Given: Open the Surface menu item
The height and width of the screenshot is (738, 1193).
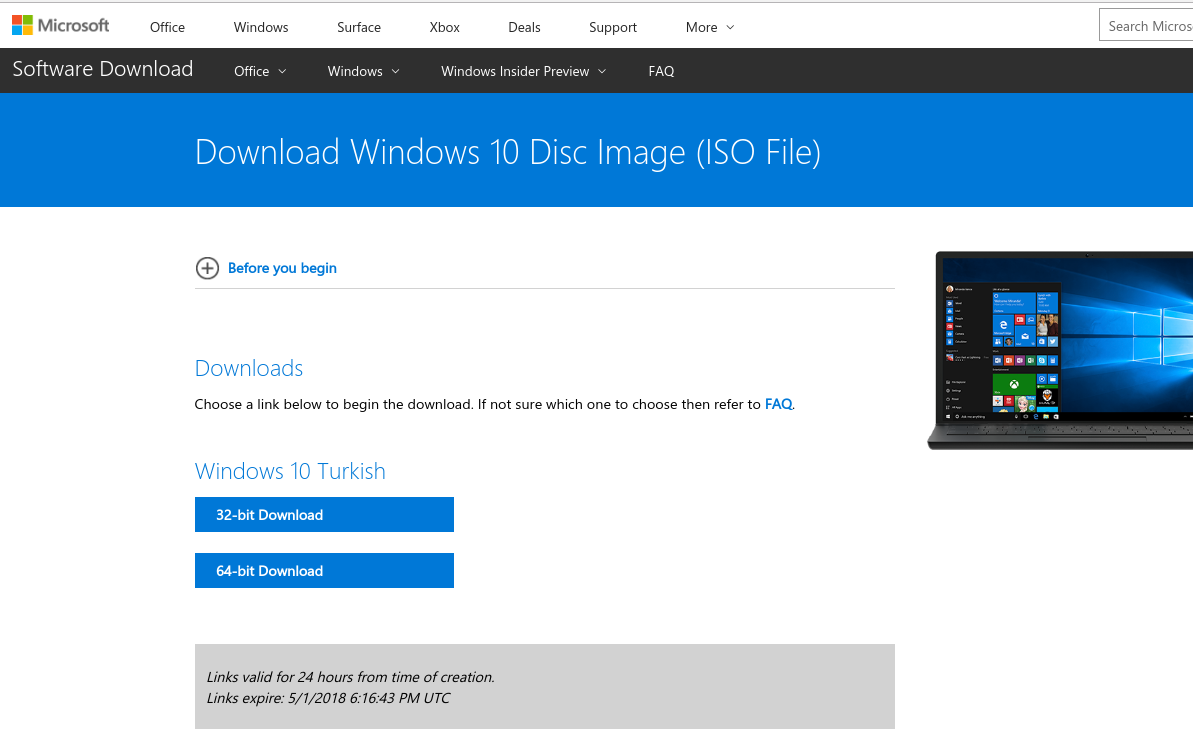Looking at the screenshot, I should [x=359, y=27].
